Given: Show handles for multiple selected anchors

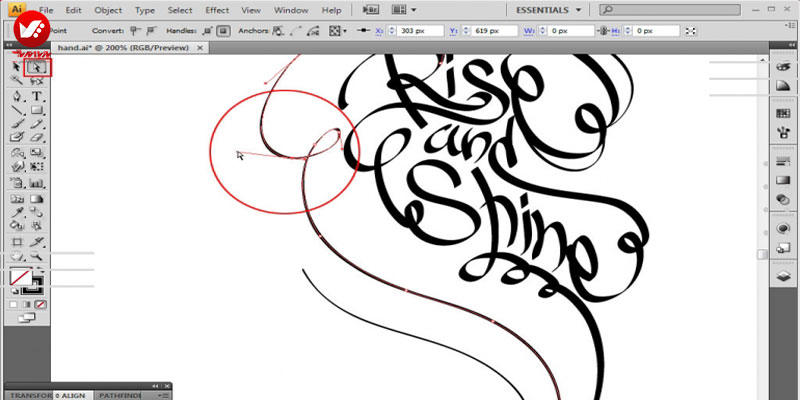Looking at the screenshot, I should (207, 31).
